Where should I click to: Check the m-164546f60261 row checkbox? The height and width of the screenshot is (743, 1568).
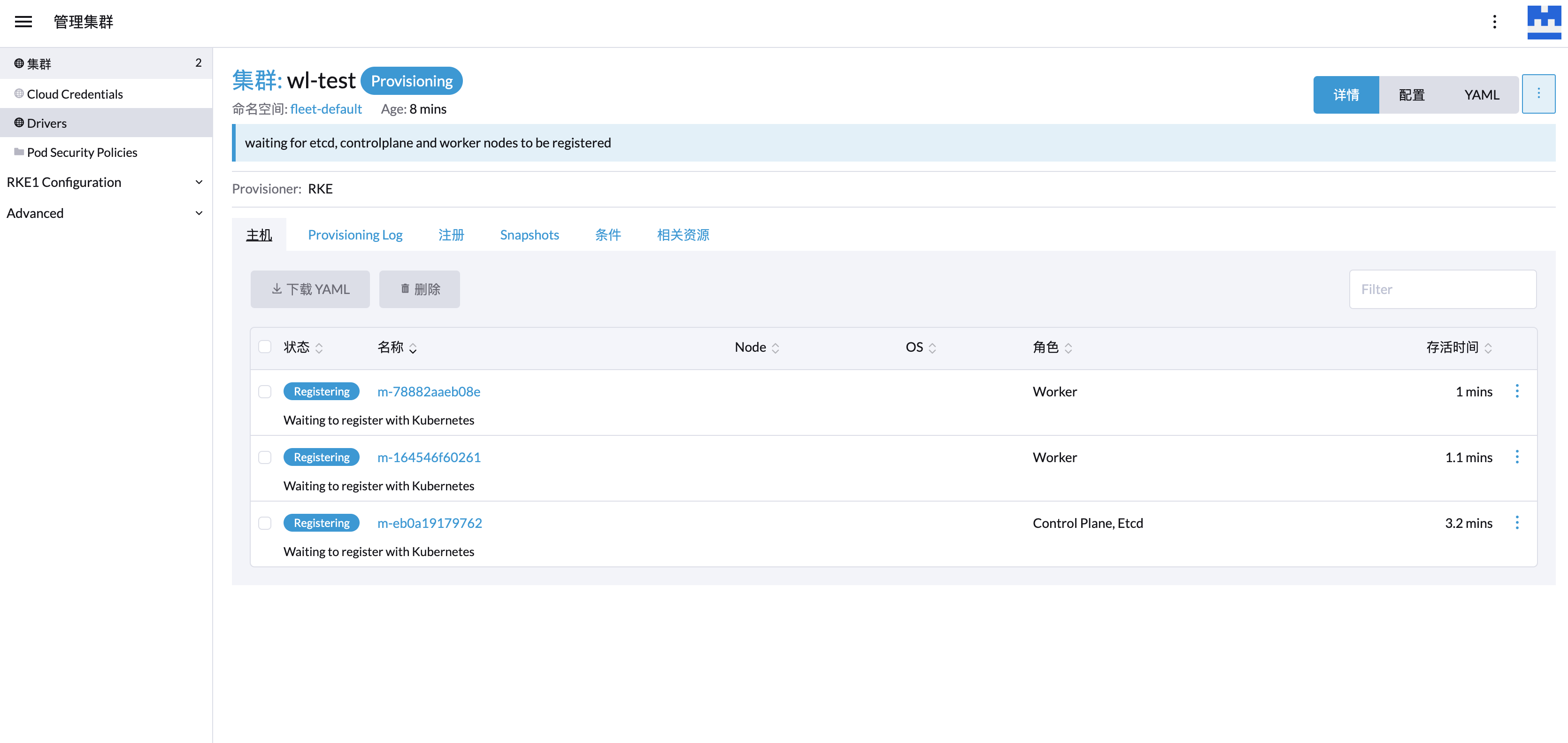click(x=265, y=457)
